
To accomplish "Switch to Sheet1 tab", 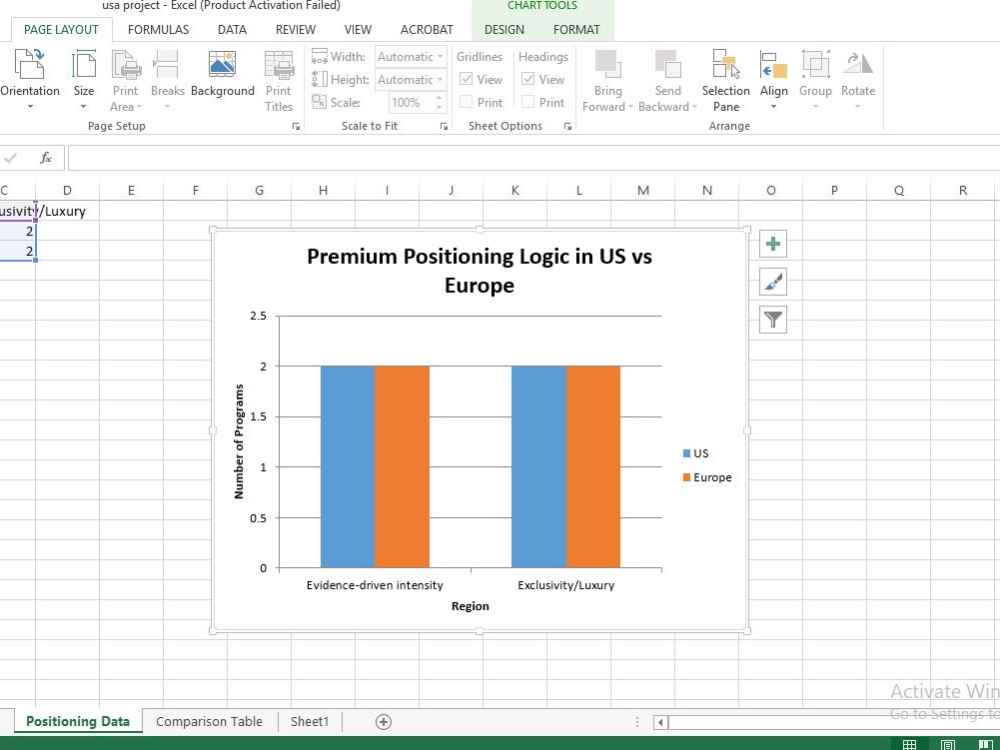I will tap(310, 722).
